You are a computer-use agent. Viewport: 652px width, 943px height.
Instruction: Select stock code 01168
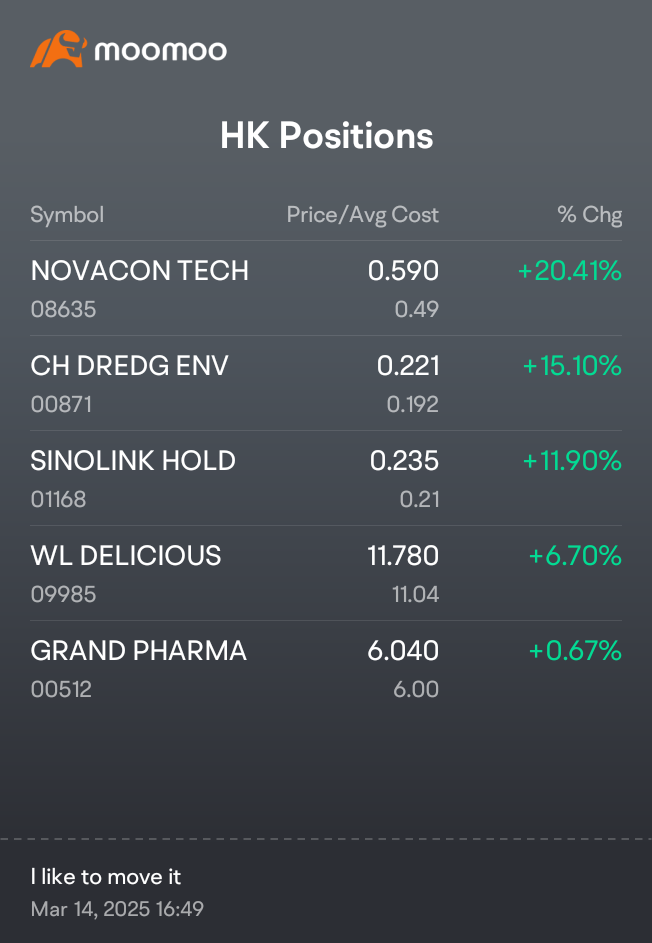click(x=58, y=499)
